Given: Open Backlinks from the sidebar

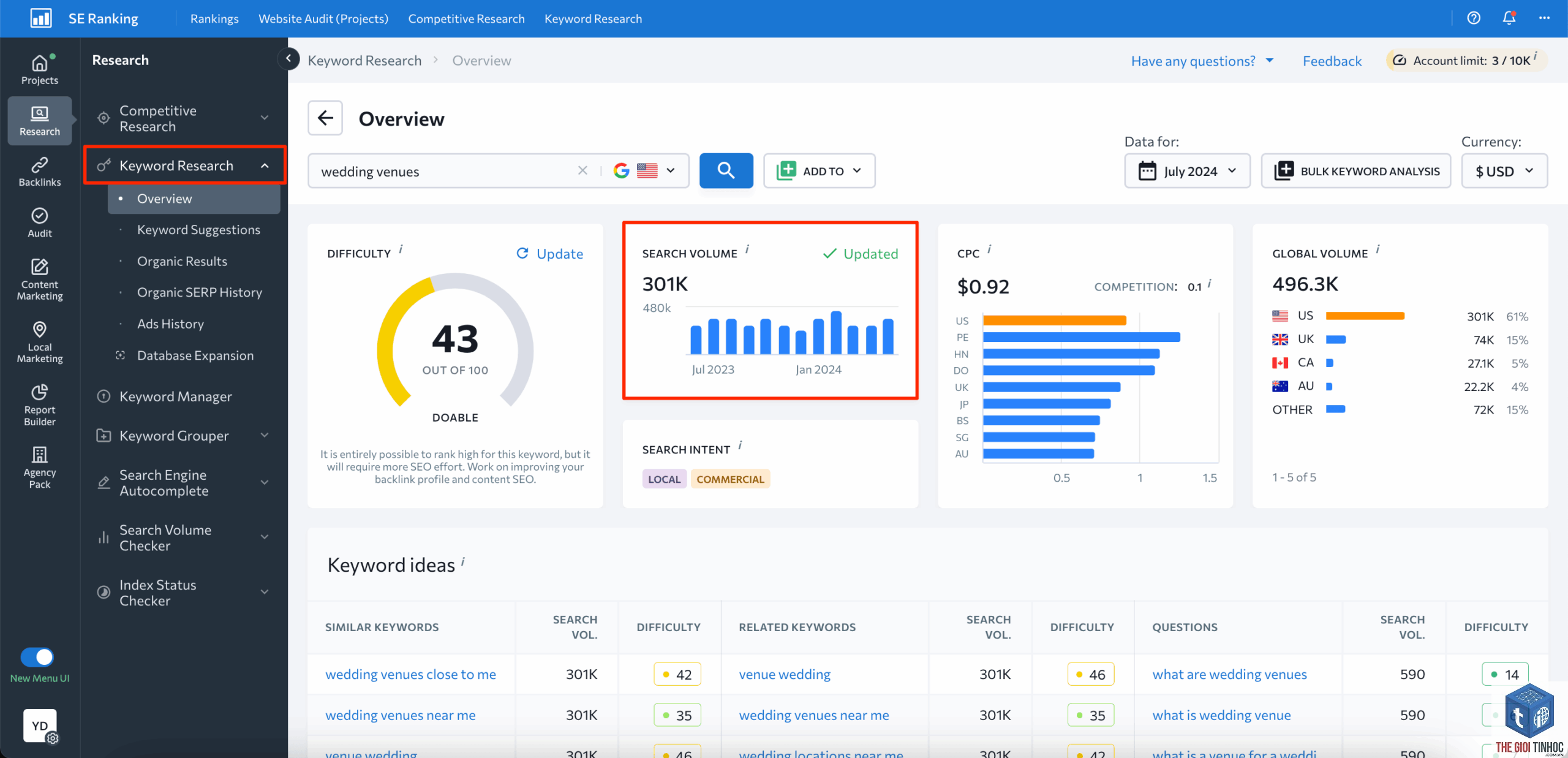Looking at the screenshot, I should (x=40, y=172).
